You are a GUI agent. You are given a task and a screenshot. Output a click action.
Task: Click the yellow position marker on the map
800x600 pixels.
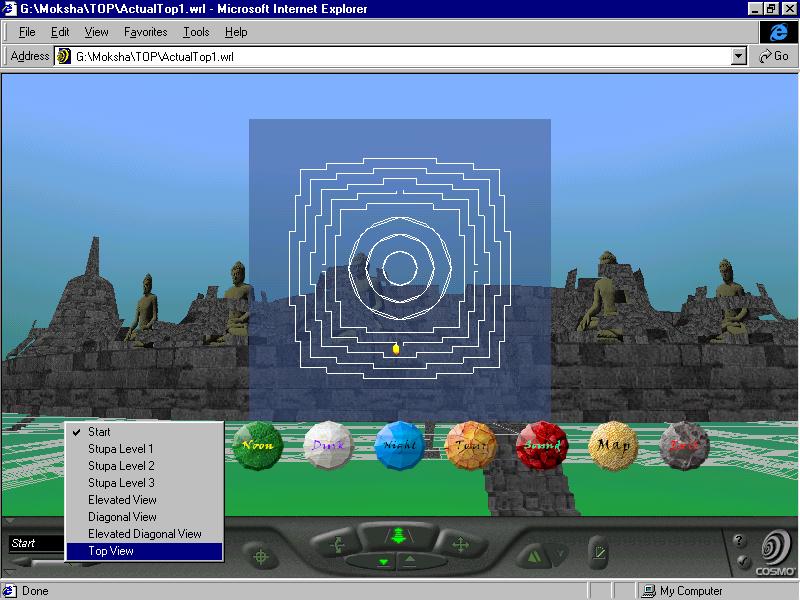point(396,349)
